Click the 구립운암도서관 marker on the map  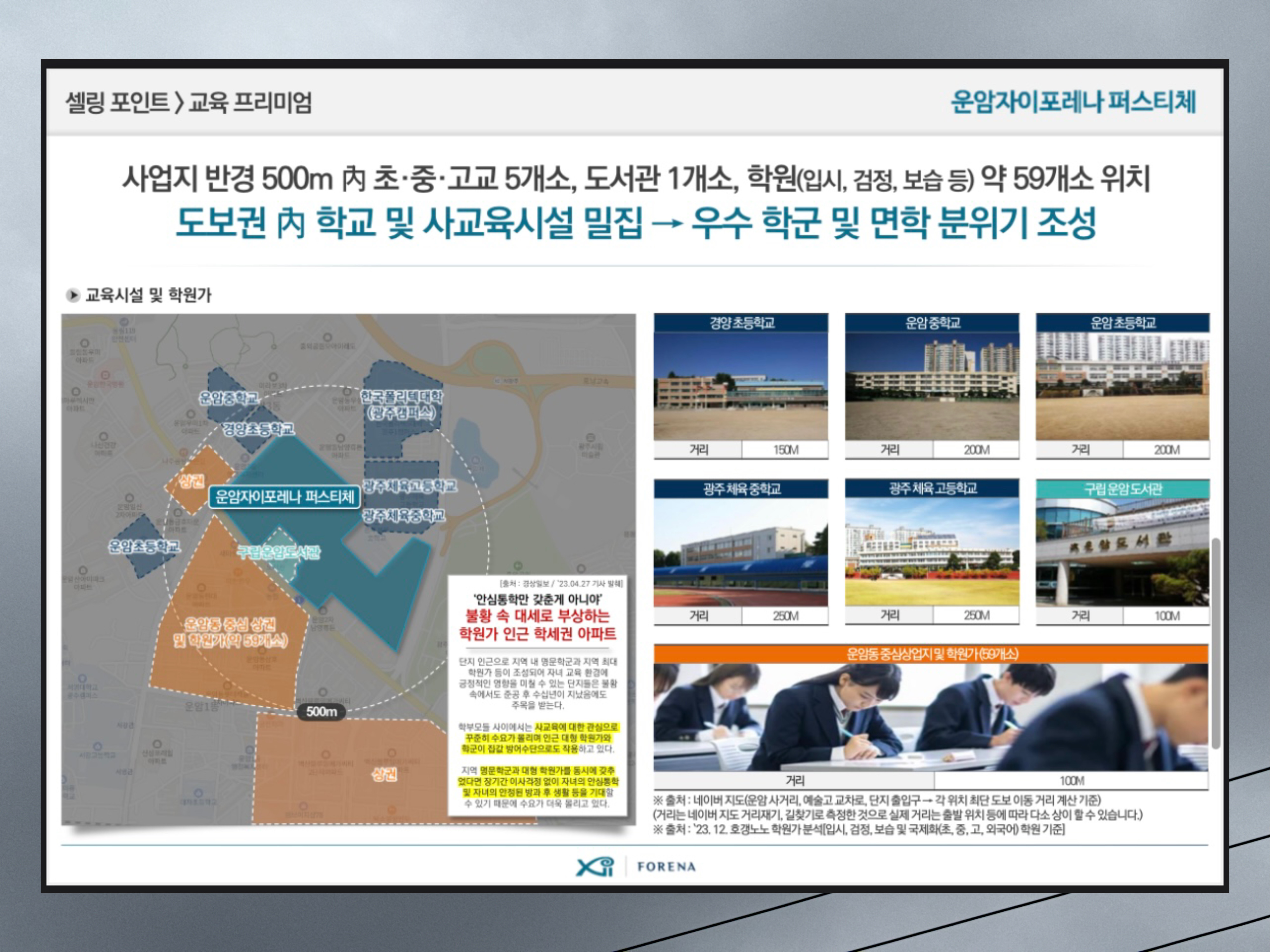point(279,552)
